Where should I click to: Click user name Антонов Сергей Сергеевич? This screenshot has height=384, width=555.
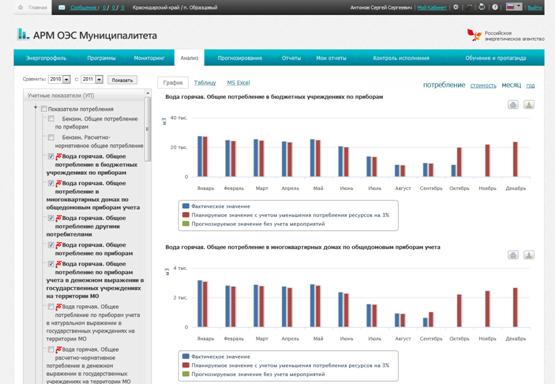381,7
